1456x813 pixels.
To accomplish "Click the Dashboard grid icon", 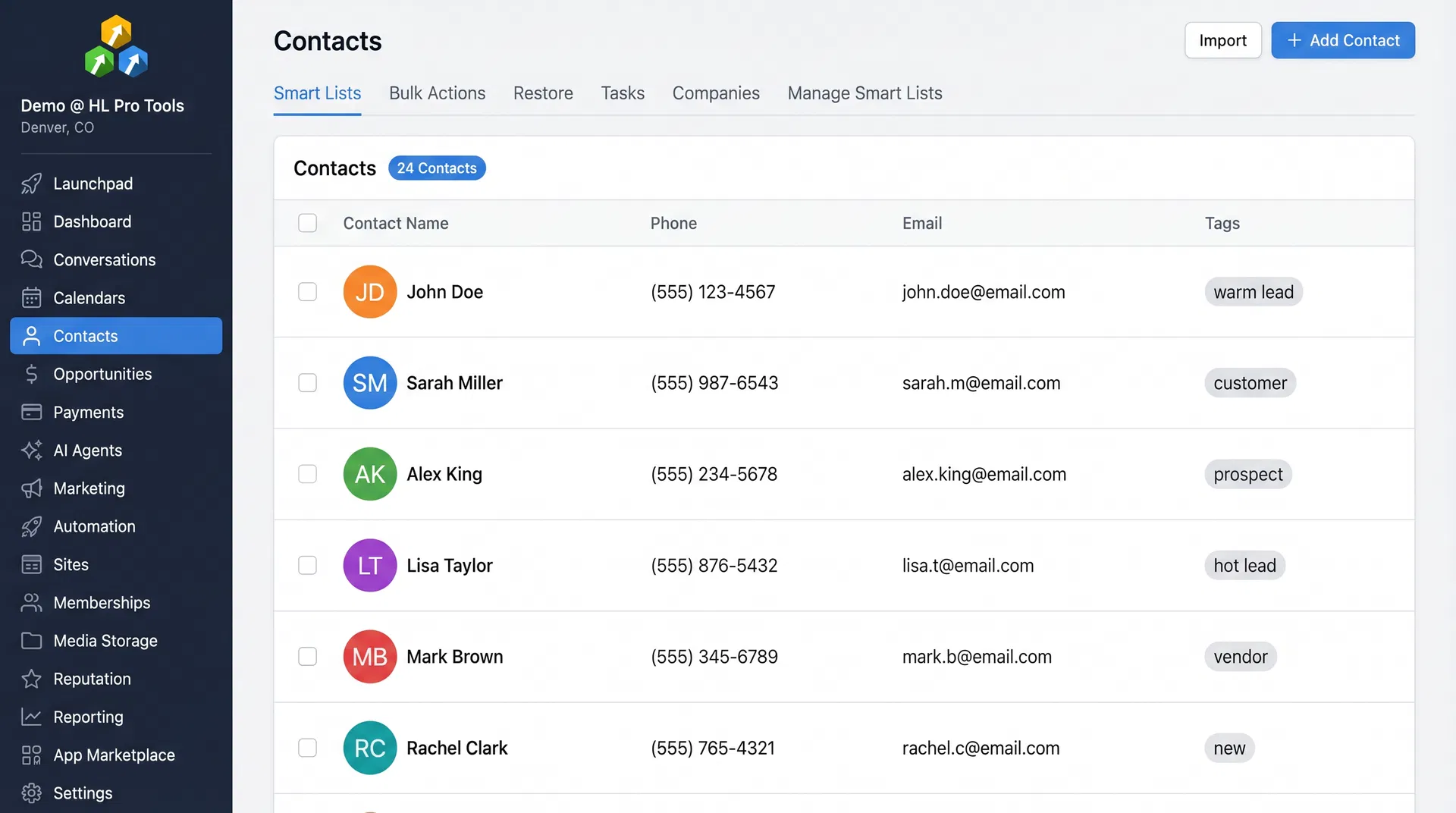I will point(31,221).
